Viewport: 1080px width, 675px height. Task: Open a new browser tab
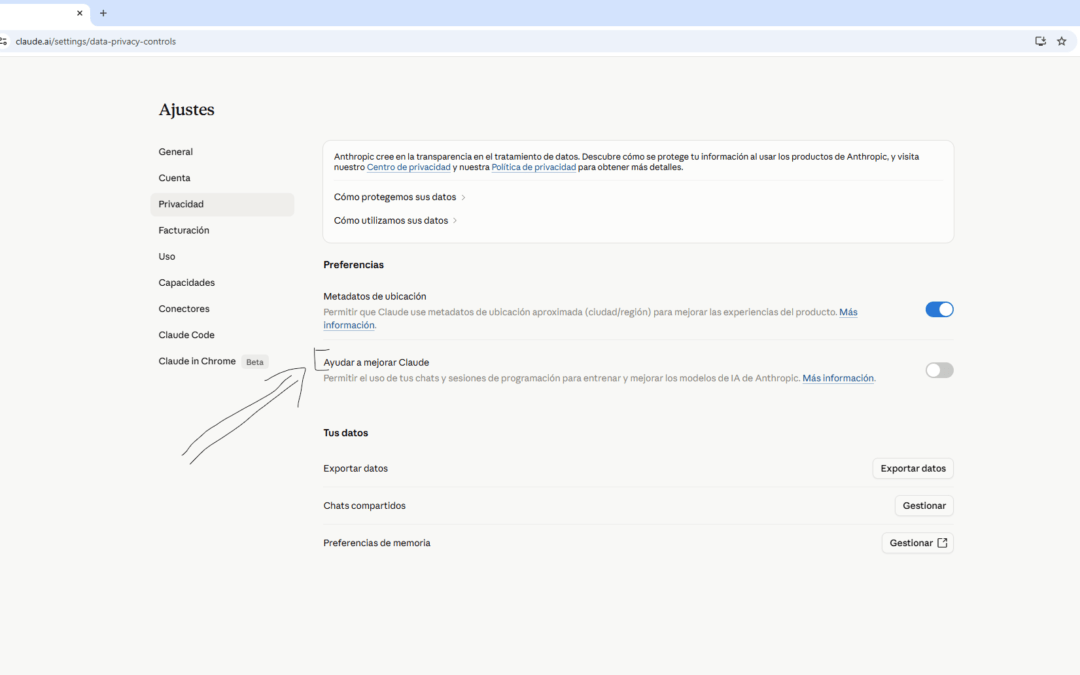click(103, 13)
